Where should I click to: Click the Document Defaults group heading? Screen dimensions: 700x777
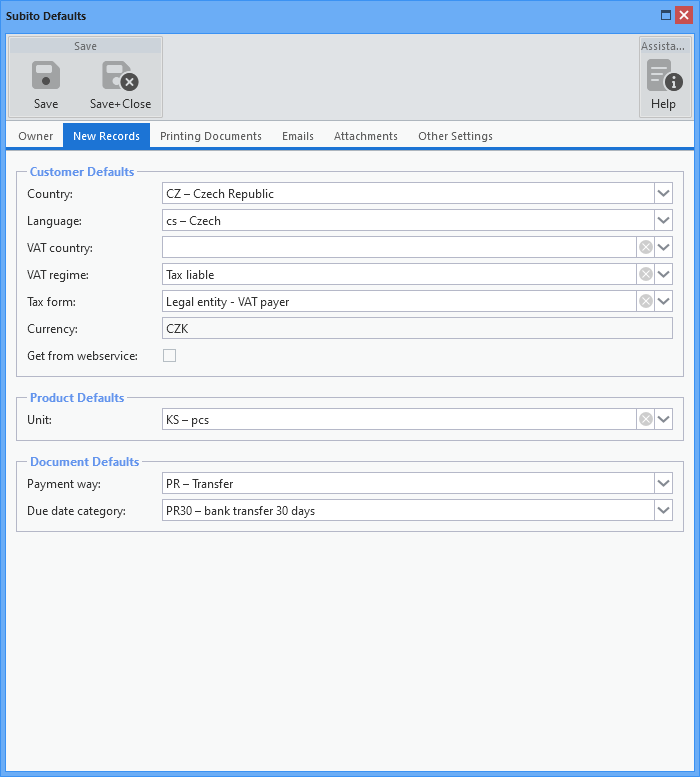[x=84, y=461]
